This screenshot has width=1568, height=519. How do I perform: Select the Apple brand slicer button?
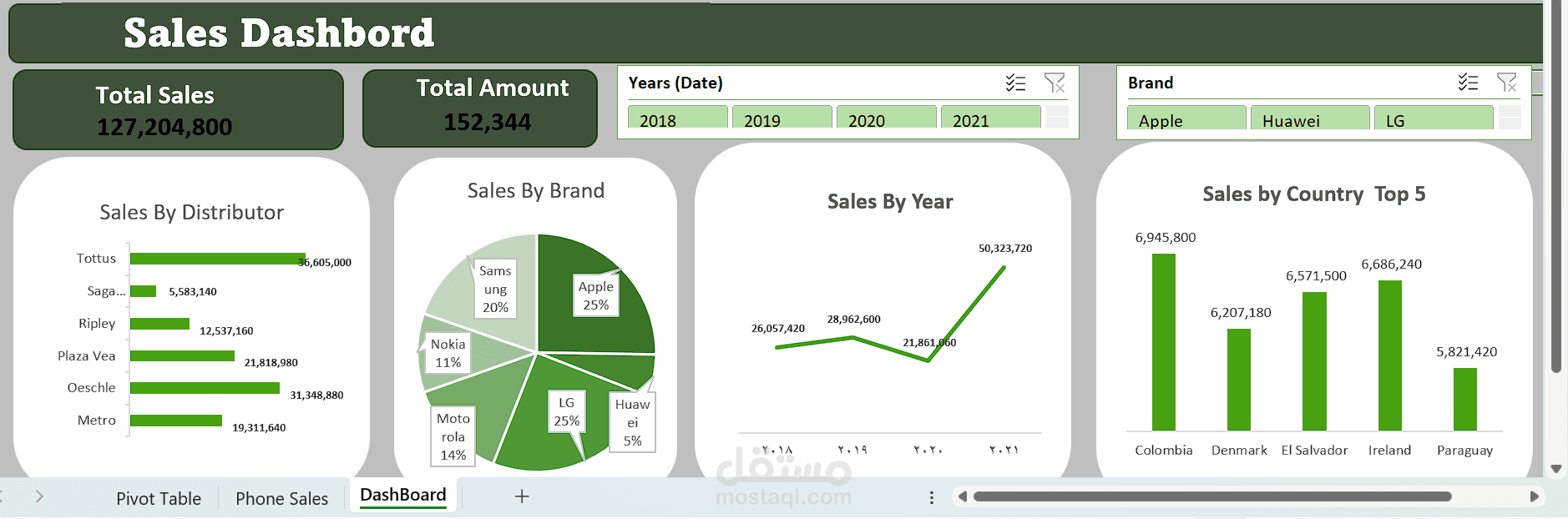pos(1186,118)
